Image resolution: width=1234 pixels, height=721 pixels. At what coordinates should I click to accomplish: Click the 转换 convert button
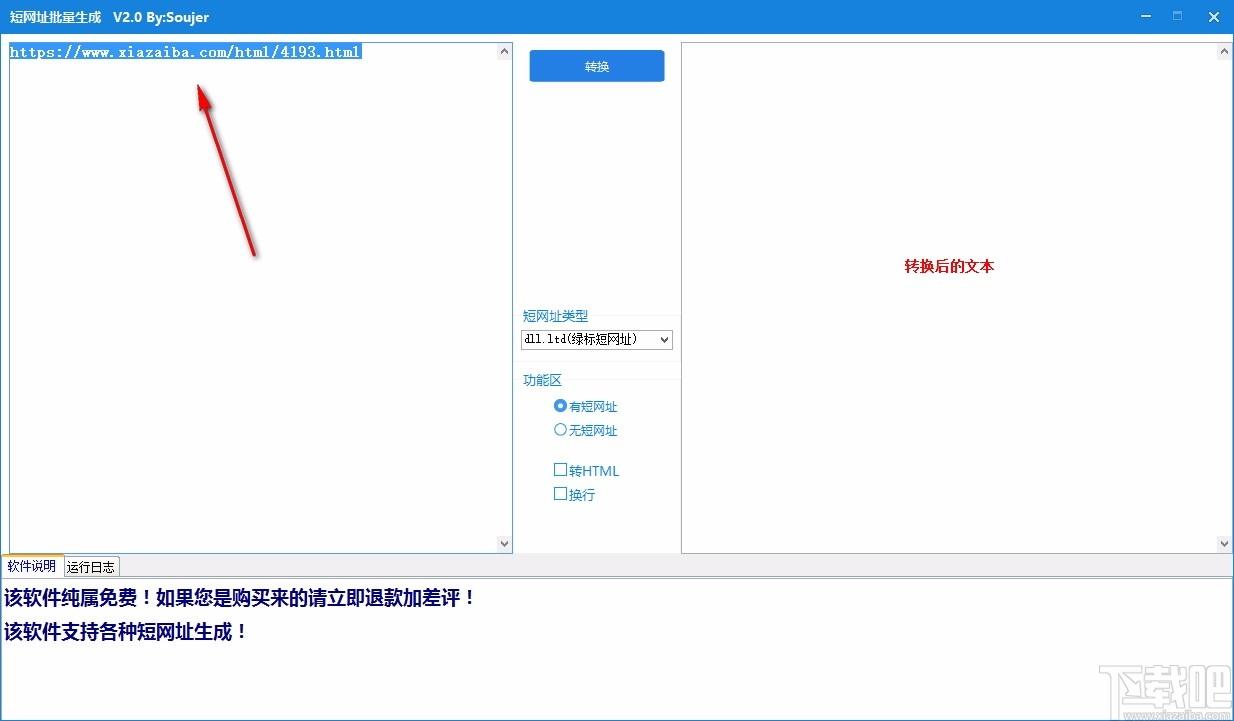click(596, 66)
